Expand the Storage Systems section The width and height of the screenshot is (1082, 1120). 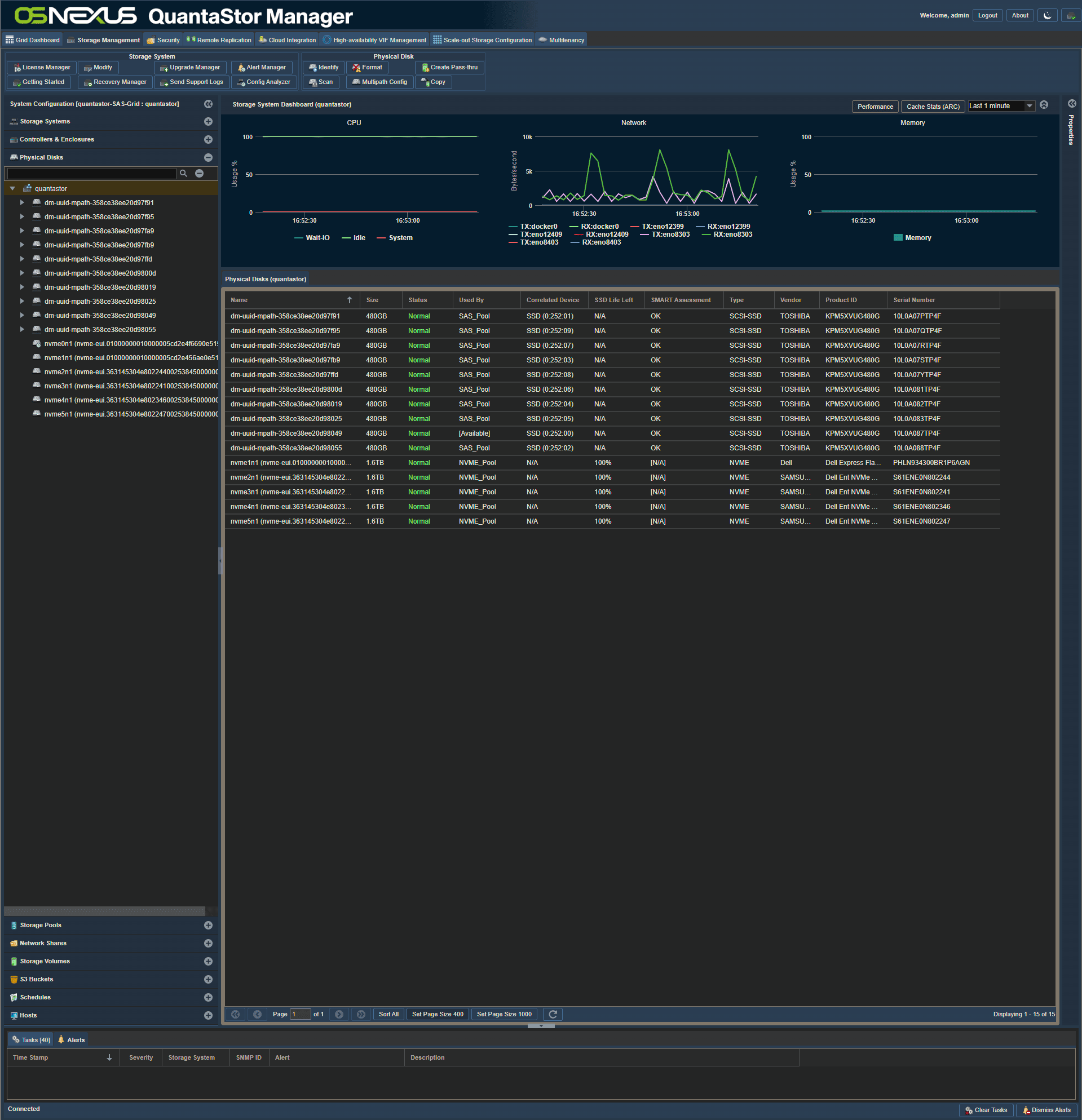pos(208,122)
